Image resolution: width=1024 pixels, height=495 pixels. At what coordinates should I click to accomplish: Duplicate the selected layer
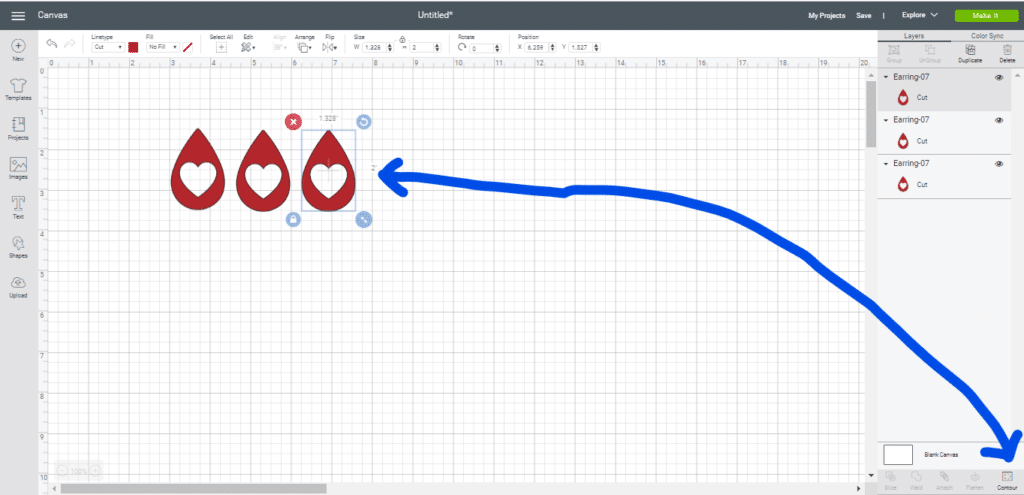click(970, 50)
